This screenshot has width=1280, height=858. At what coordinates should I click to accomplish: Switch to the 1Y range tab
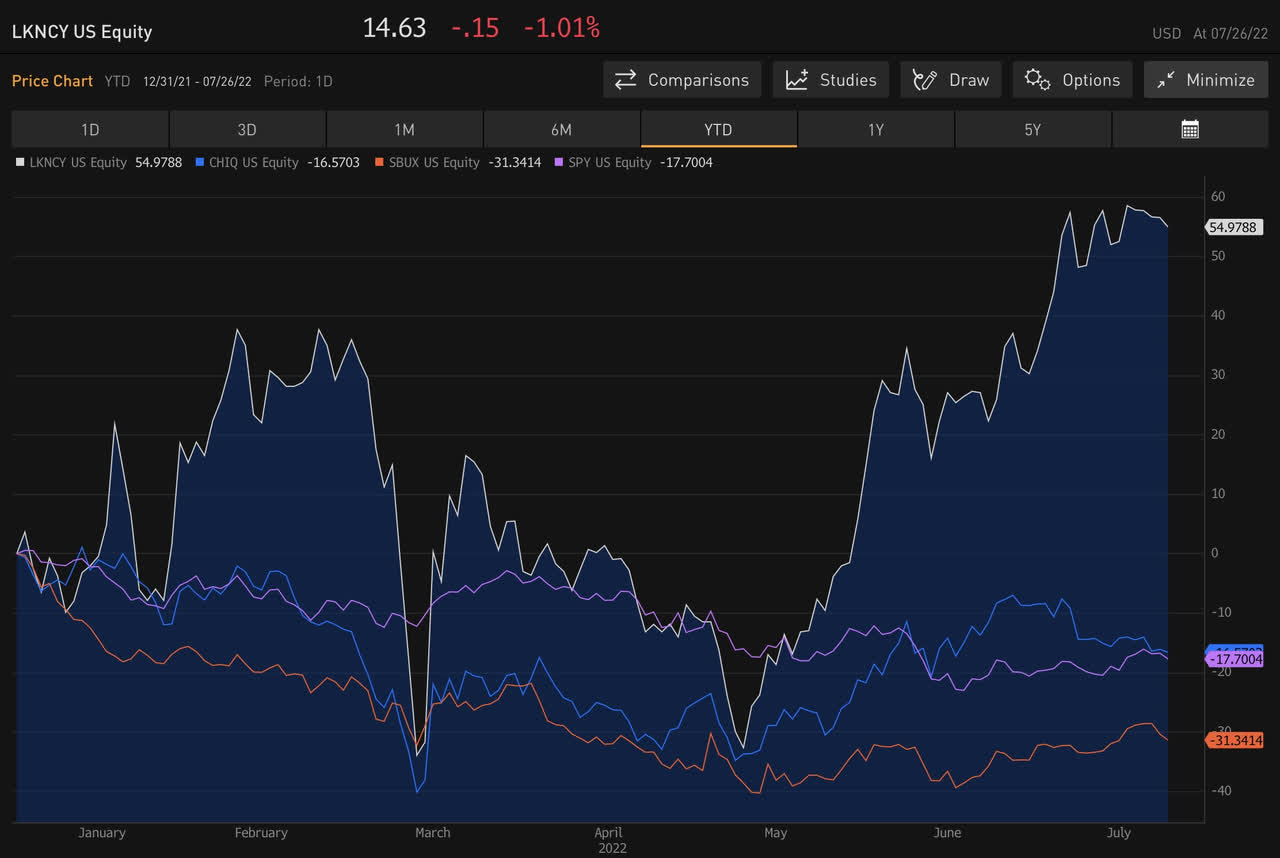876,129
